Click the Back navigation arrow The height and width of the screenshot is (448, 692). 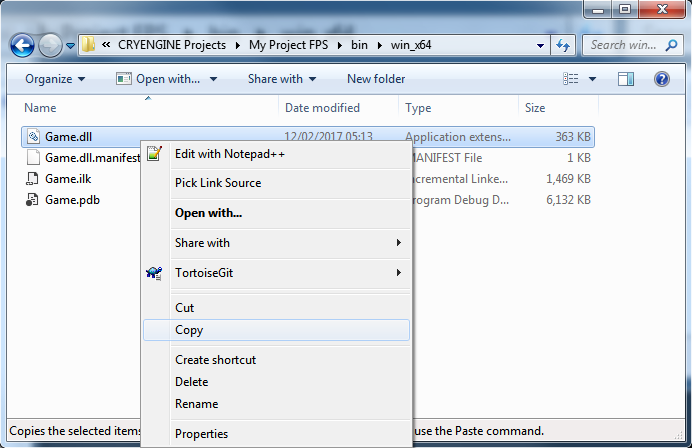(22, 45)
